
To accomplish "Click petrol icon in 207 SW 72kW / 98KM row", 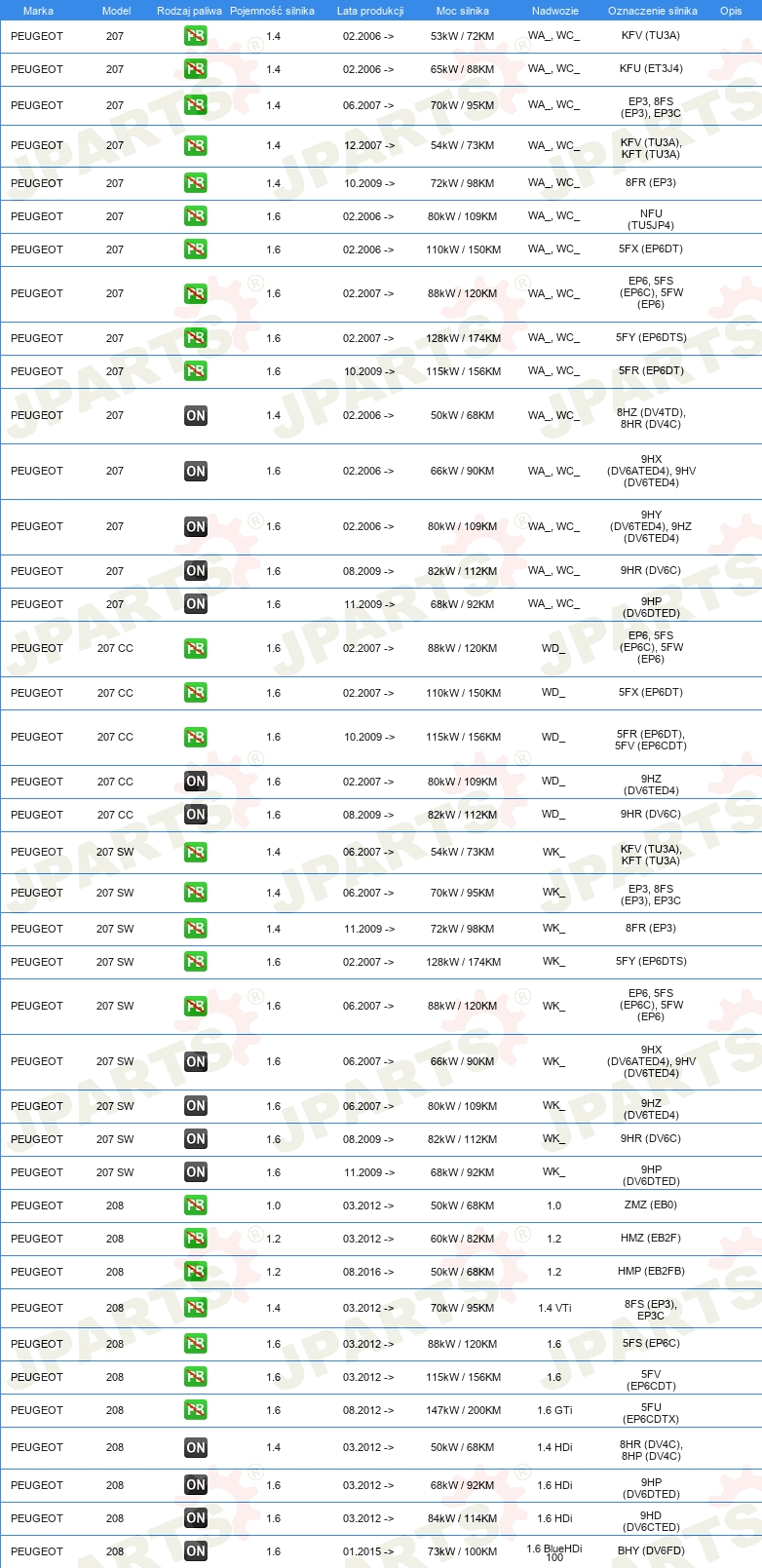I will click(196, 929).
